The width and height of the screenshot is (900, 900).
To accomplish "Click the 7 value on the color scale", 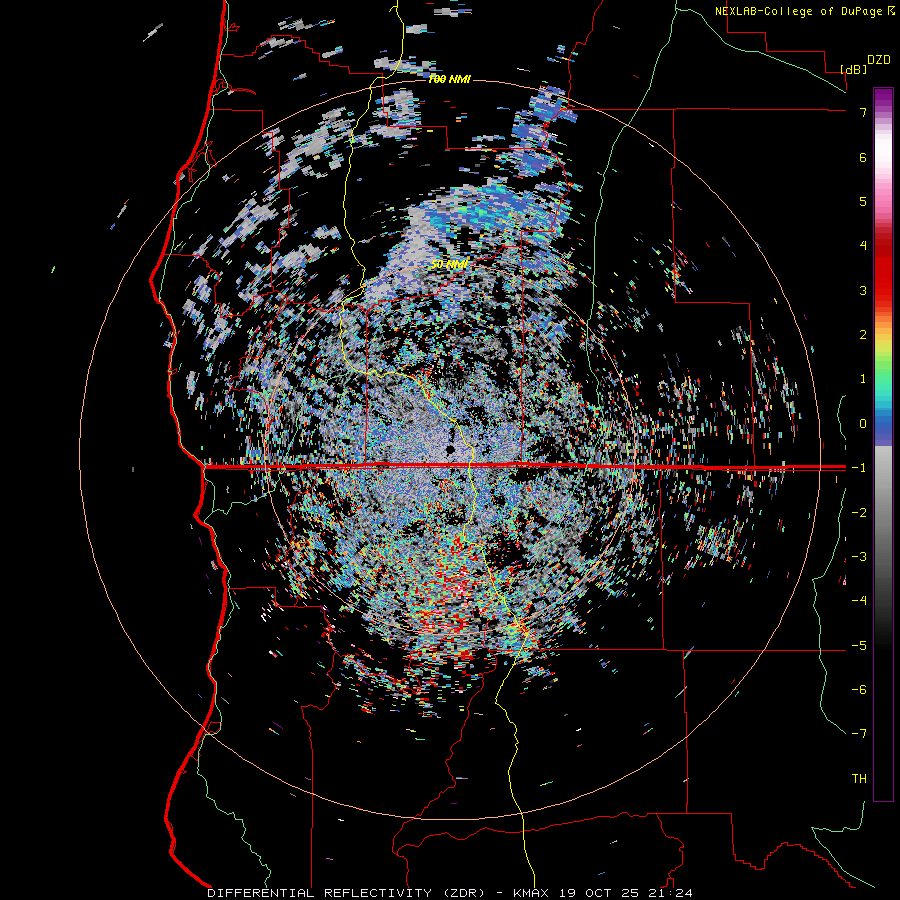I will (863, 112).
